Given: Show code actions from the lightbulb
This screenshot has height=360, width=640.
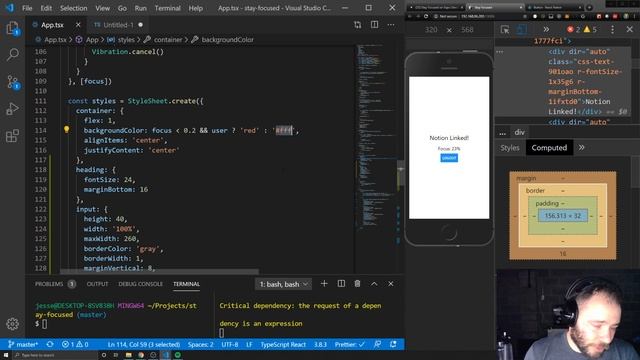Looking at the screenshot, I should point(67,130).
